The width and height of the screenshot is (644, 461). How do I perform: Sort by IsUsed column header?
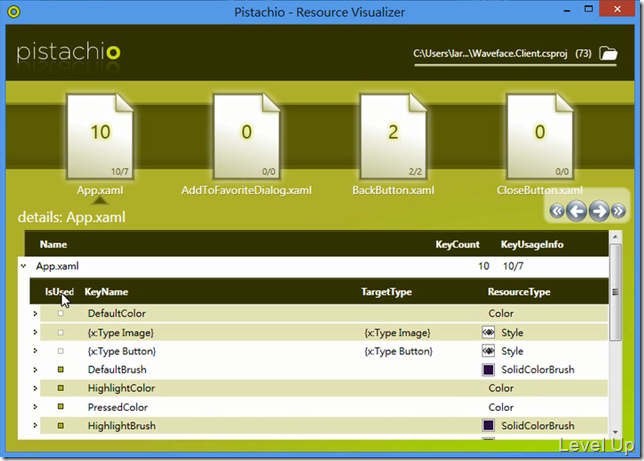[59, 292]
